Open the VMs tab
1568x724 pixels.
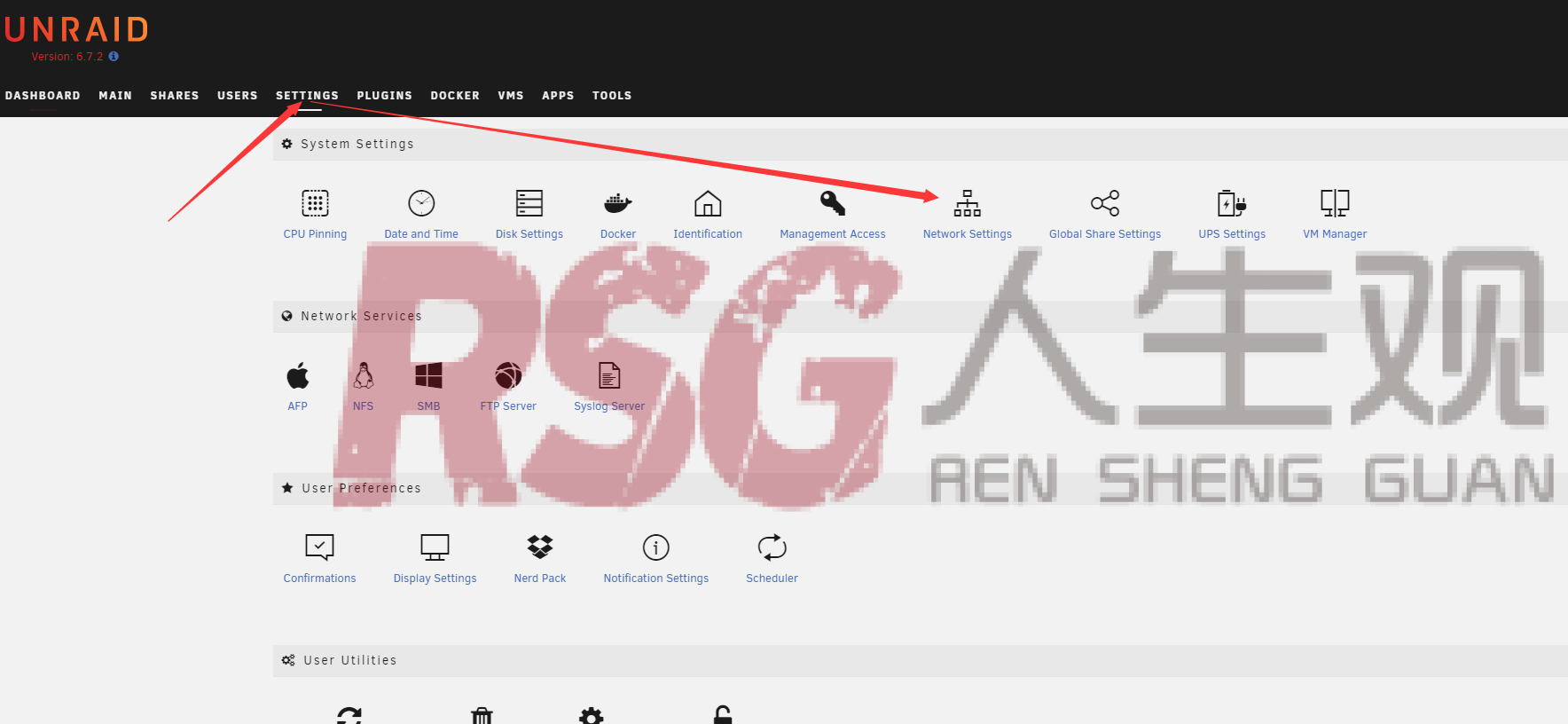[x=511, y=96]
